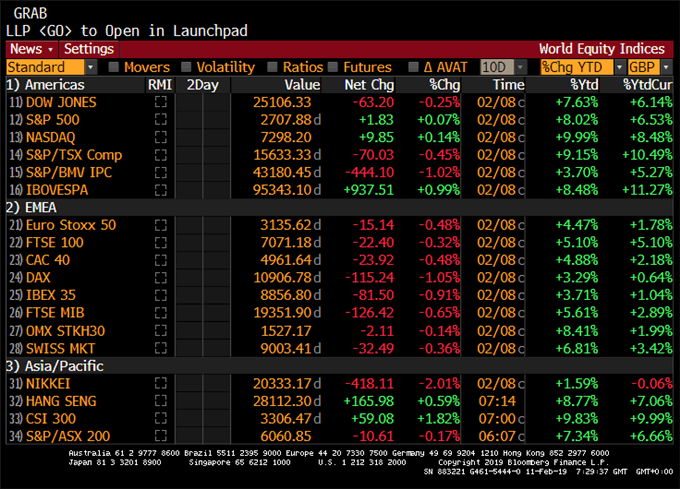The image size is (680, 489).
Task: Open the S&P/TSX Comp index
Action: pos(74,155)
